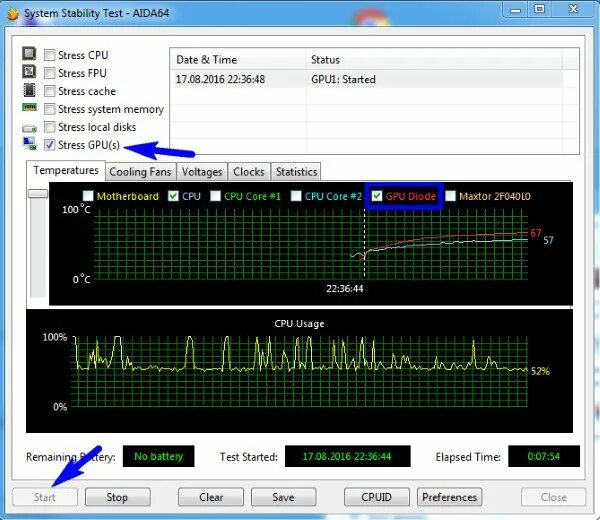
Task: Open the Voltages tab
Action: 202,172
